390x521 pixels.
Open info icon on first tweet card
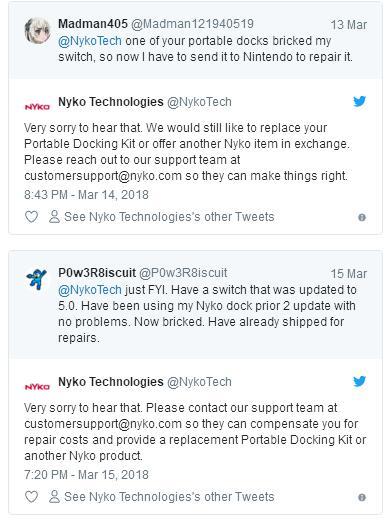point(362,217)
